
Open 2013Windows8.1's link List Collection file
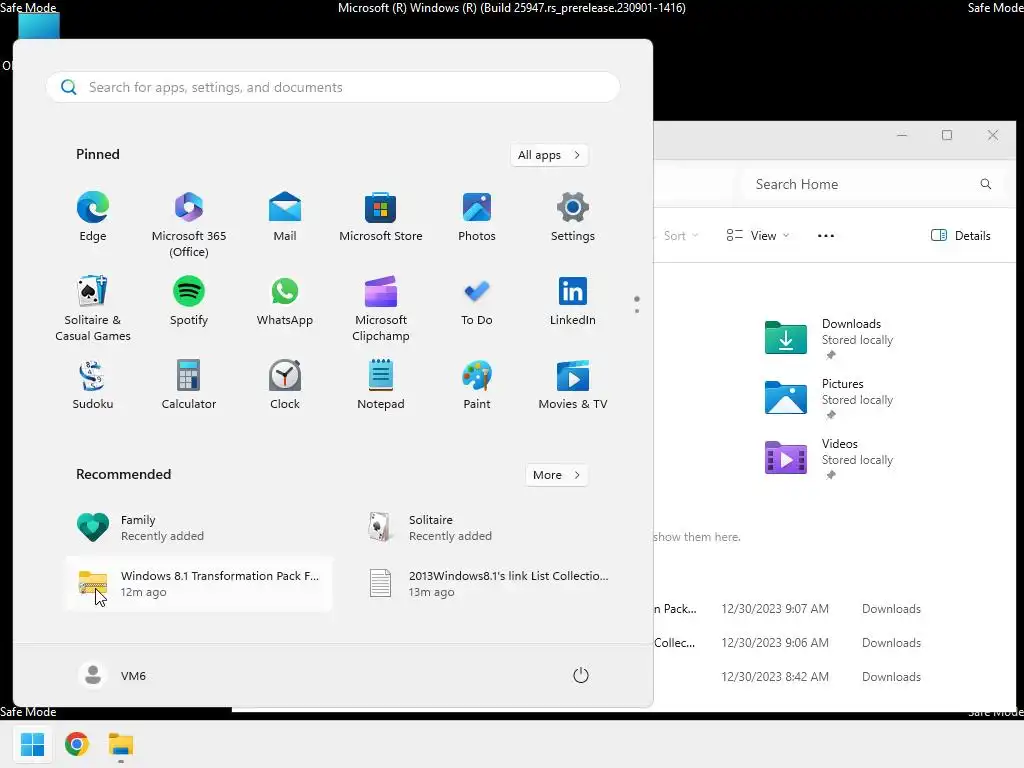[487, 584]
